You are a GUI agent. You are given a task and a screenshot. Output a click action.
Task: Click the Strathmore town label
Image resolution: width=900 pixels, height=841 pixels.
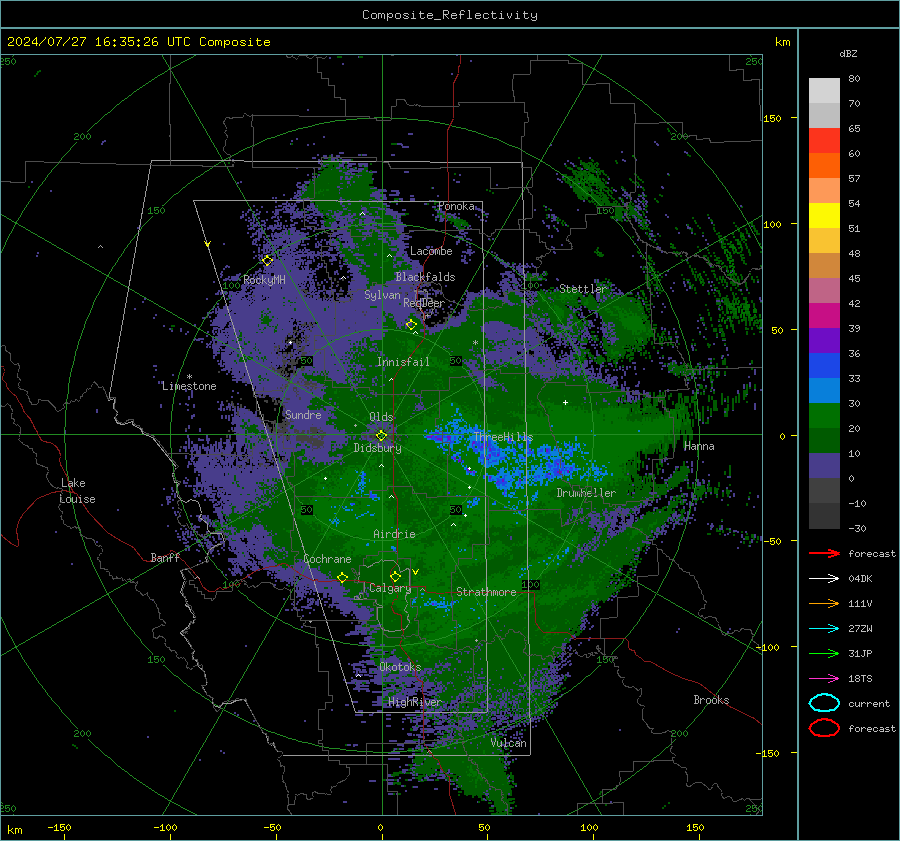pyautogui.click(x=486, y=592)
